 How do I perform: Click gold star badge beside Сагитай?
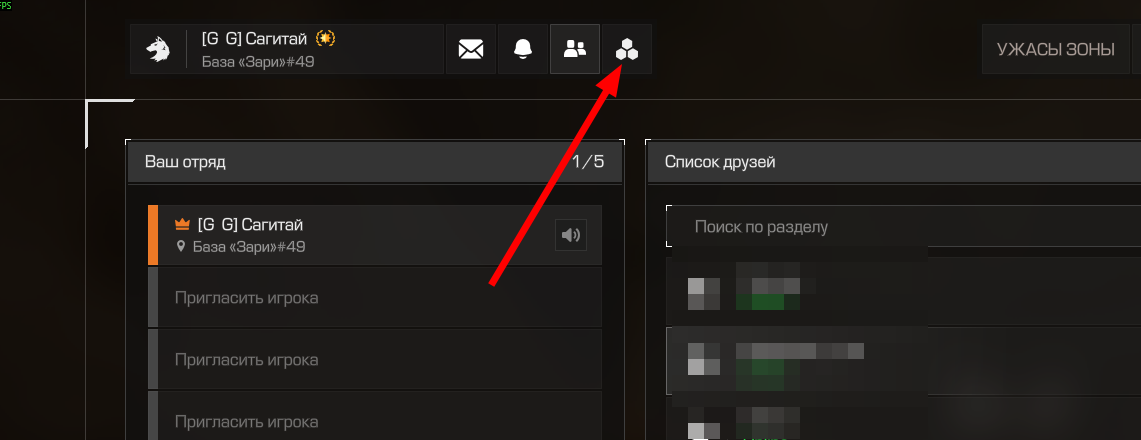pos(326,39)
